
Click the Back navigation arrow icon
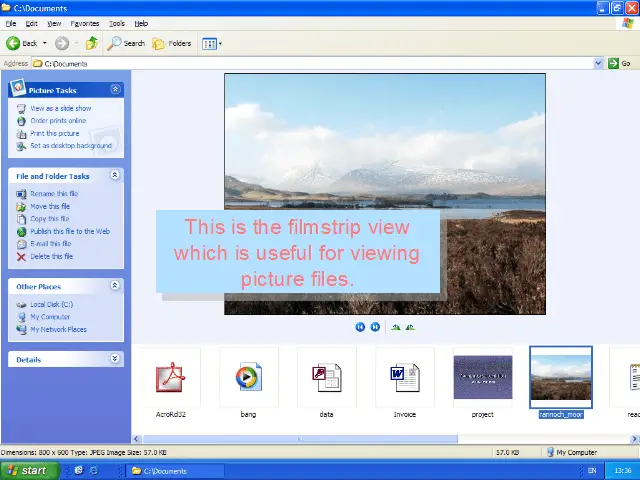(x=14, y=43)
